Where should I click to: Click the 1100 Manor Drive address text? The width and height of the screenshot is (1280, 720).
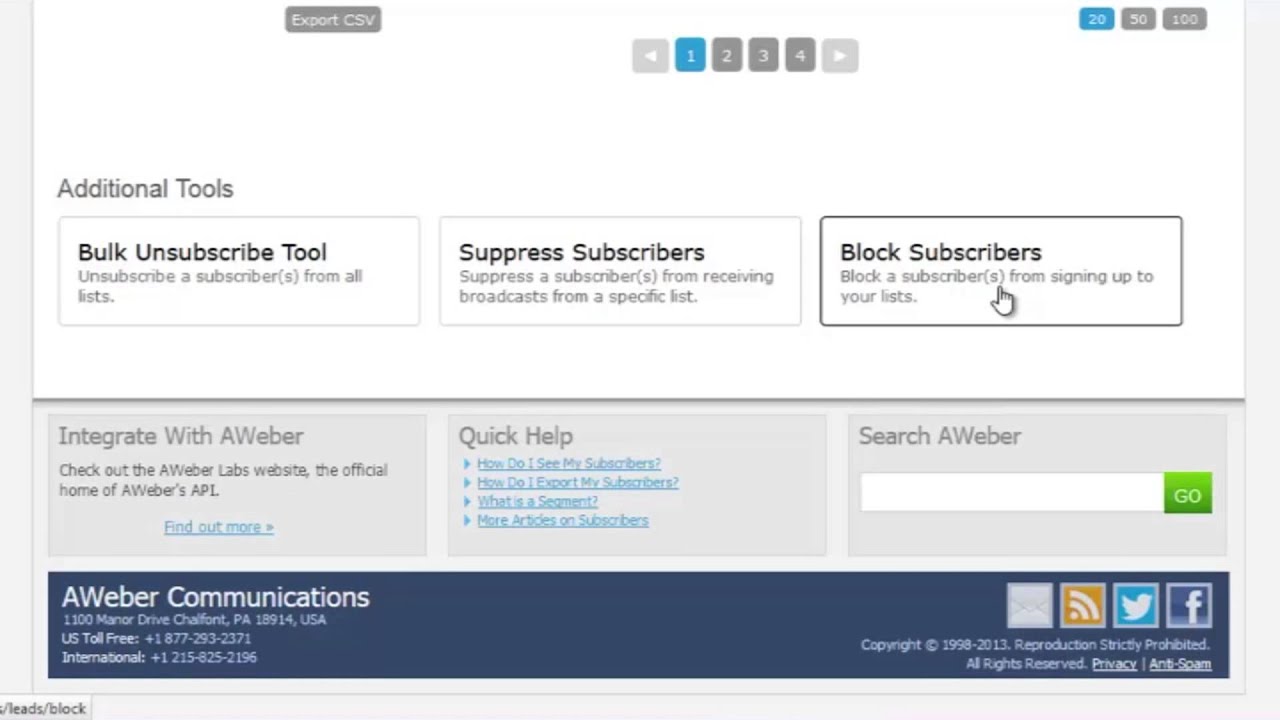coord(194,620)
